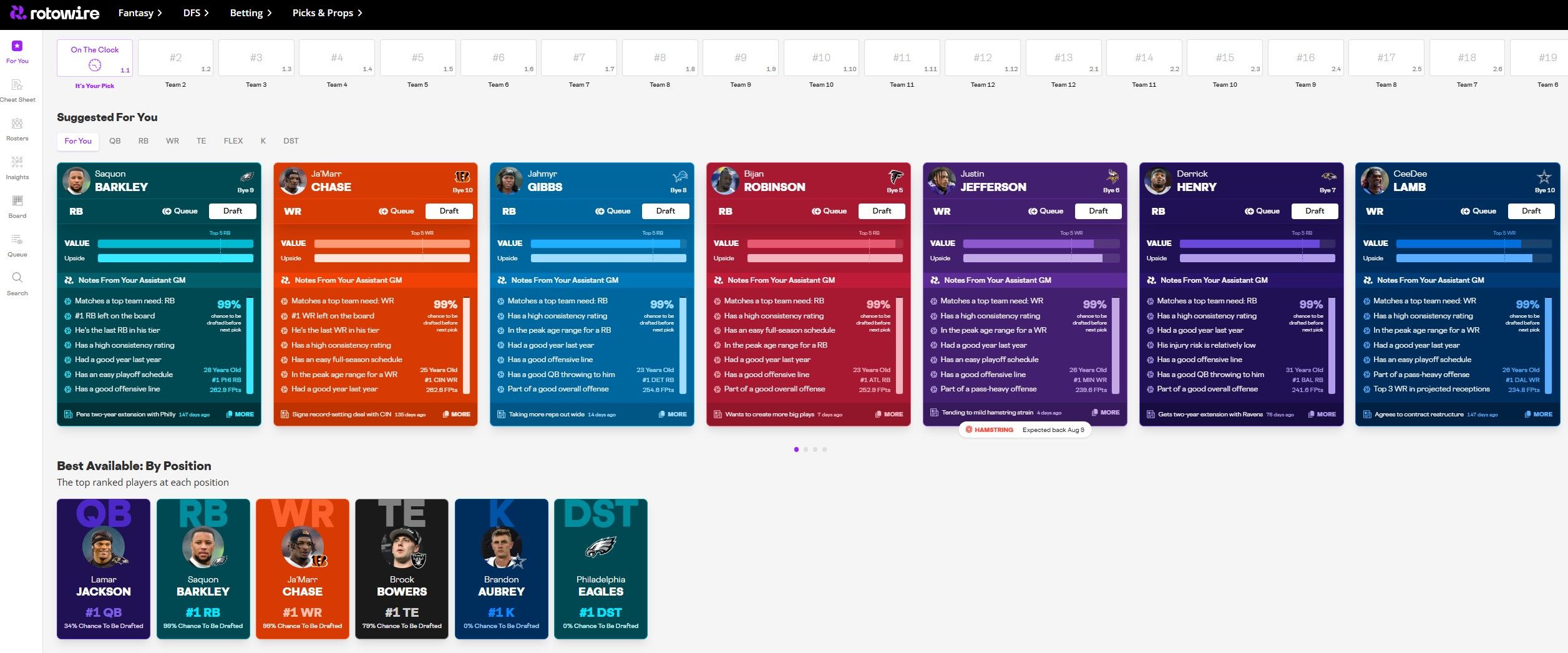Expand MORE on Jefferson card

point(1106,413)
